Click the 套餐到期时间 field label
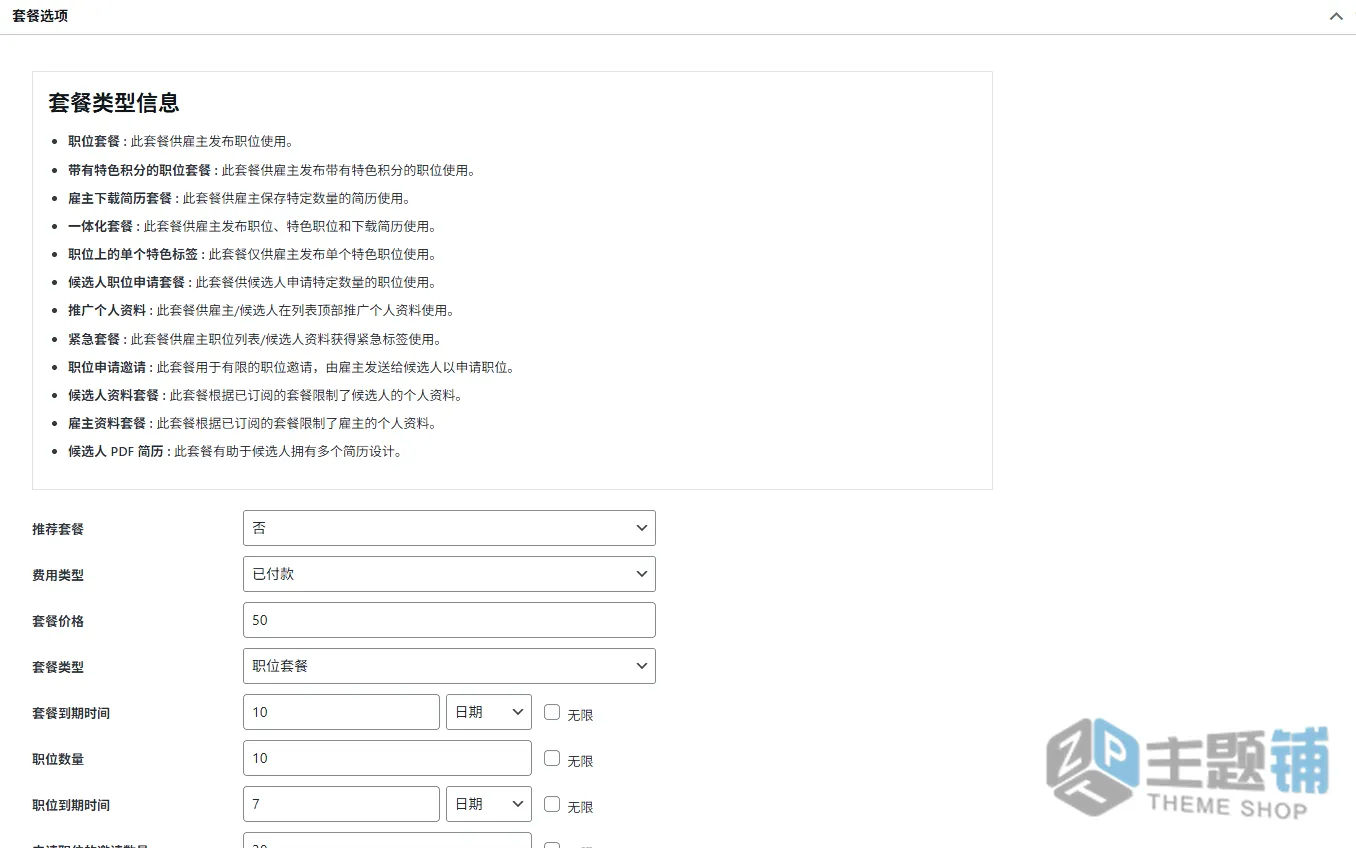Viewport: 1356px width, 848px height. [71, 713]
